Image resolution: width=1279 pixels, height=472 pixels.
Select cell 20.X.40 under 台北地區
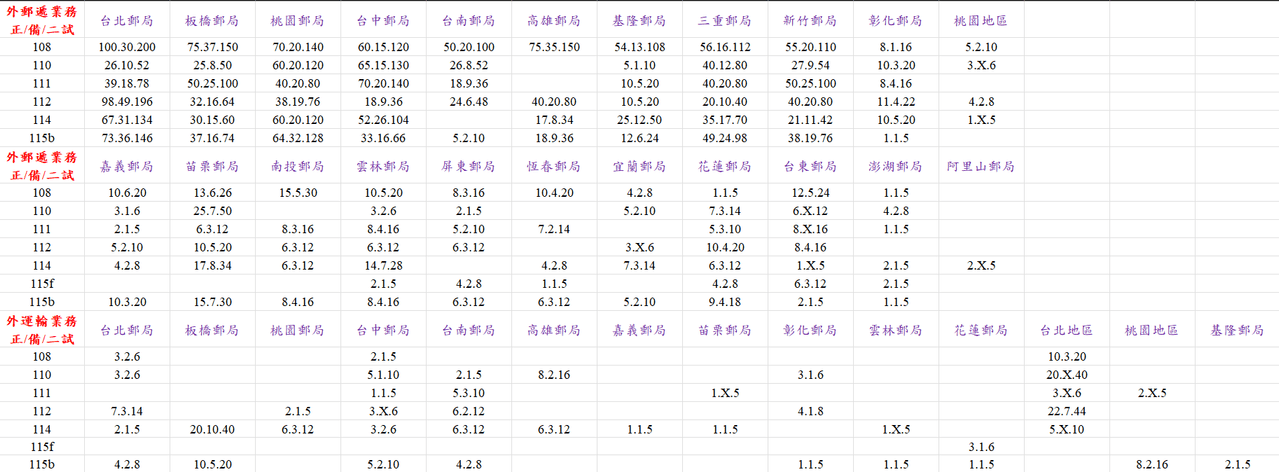coord(1066,374)
